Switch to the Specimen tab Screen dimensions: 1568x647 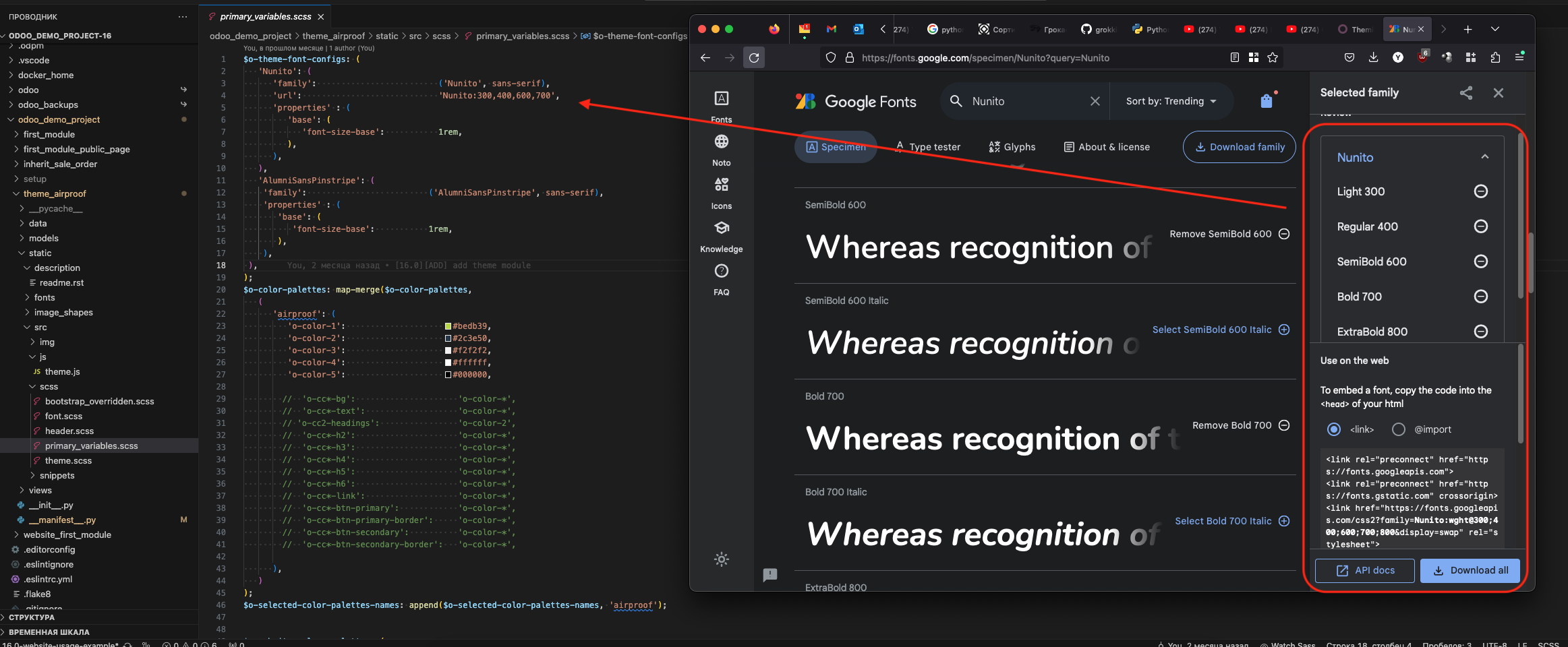click(836, 147)
